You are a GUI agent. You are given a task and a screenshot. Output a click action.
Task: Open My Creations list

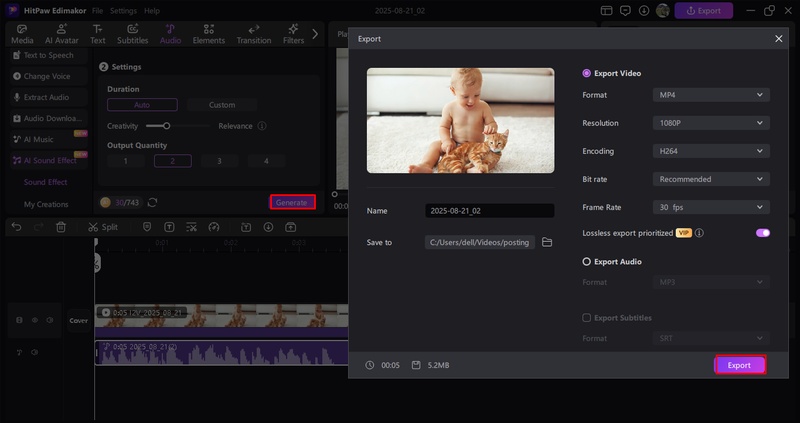[46, 204]
